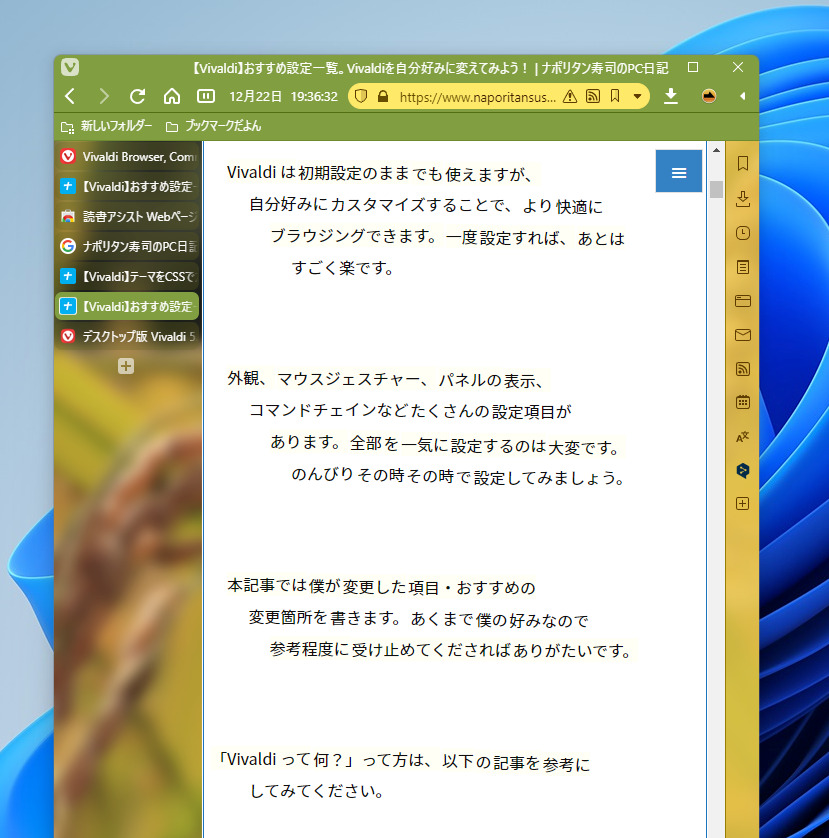Open the Mail panel

pyautogui.click(x=742, y=335)
